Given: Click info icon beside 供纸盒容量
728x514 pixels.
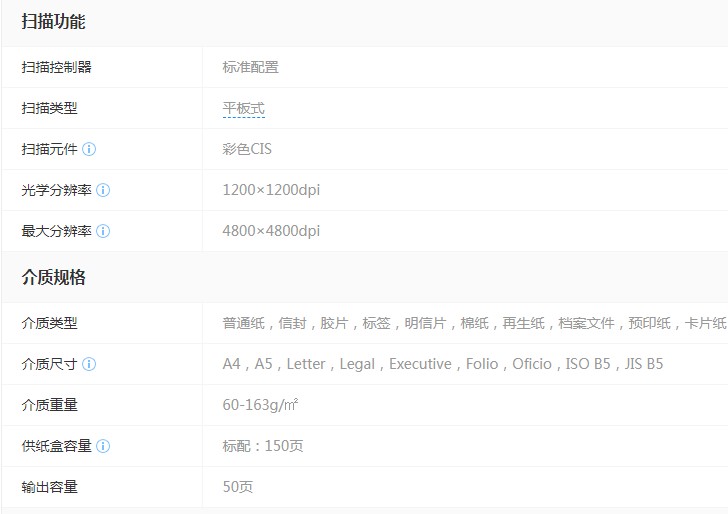Looking at the screenshot, I should coord(103,446).
